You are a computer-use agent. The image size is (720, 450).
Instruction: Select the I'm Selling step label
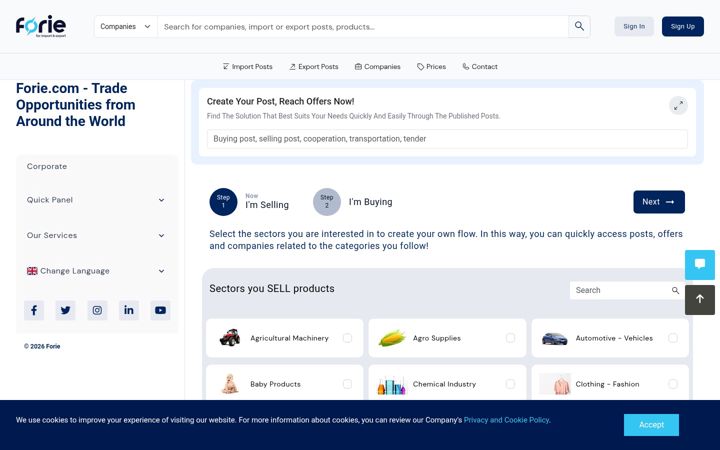(267, 205)
